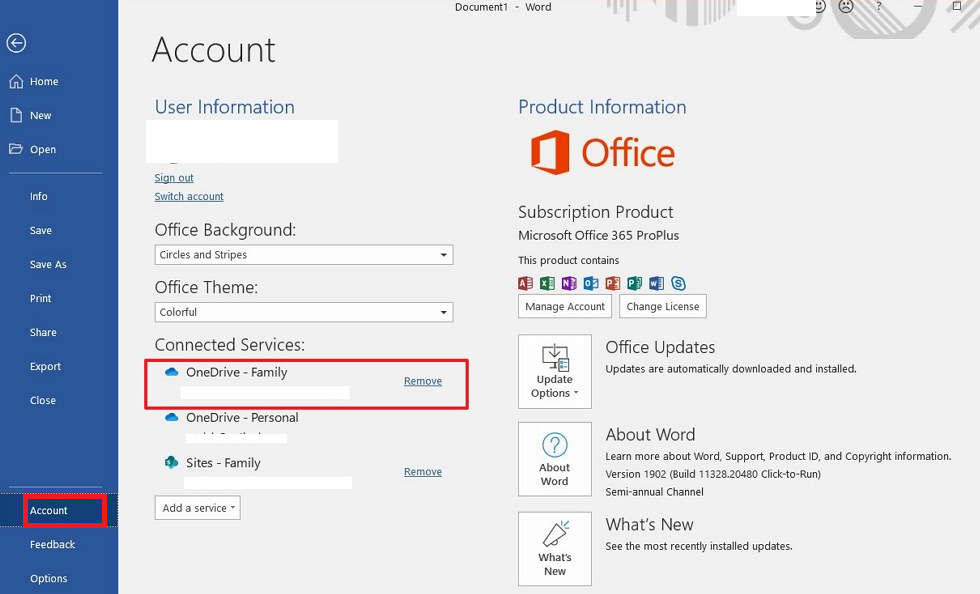Open the Print page

coord(41,298)
